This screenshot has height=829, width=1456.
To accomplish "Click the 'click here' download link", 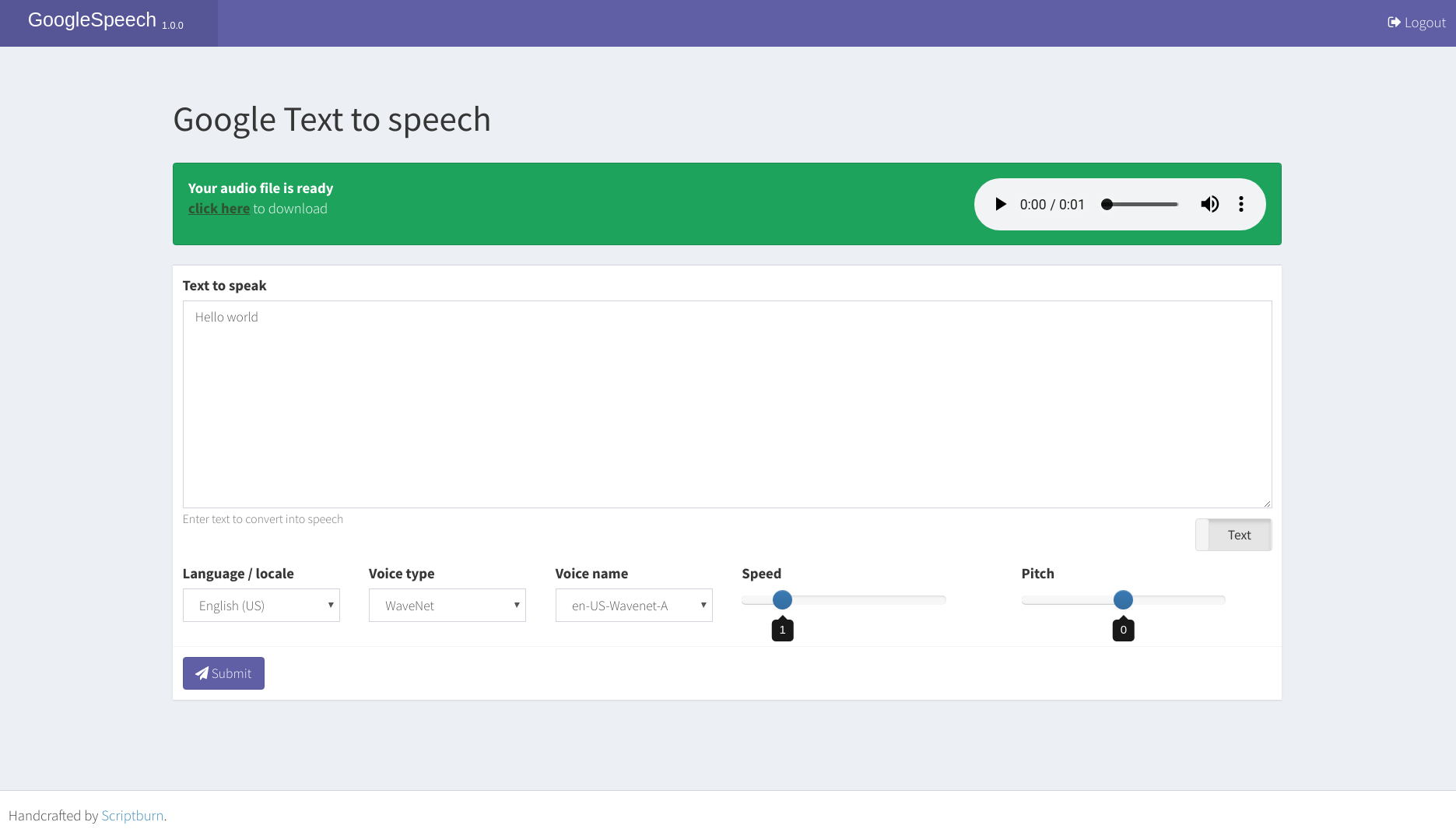I will tap(219, 209).
